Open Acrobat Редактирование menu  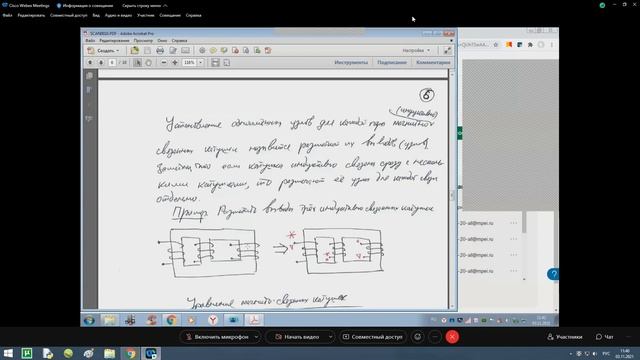point(114,40)
